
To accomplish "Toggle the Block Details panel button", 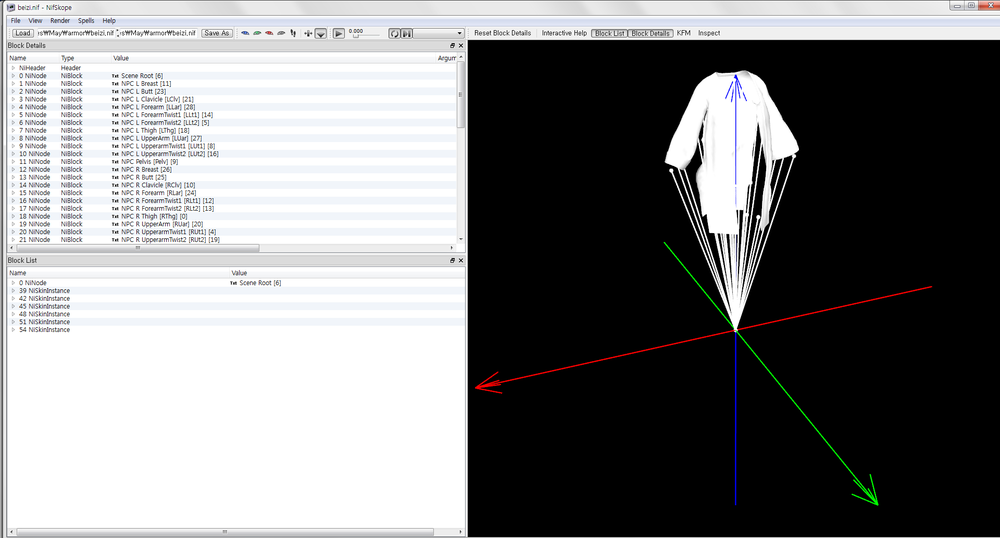I will (651, 33).
